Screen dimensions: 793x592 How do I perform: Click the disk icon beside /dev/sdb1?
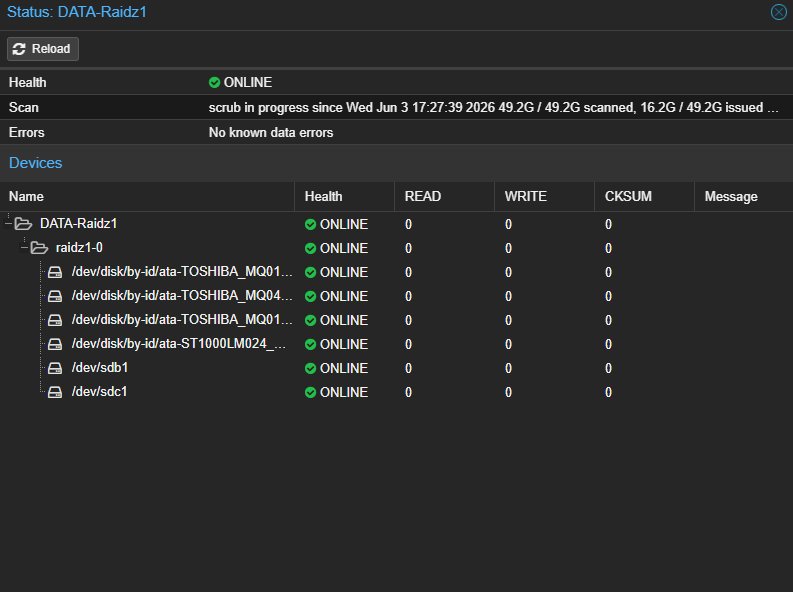pyautogui.click(x=55, y=368)
